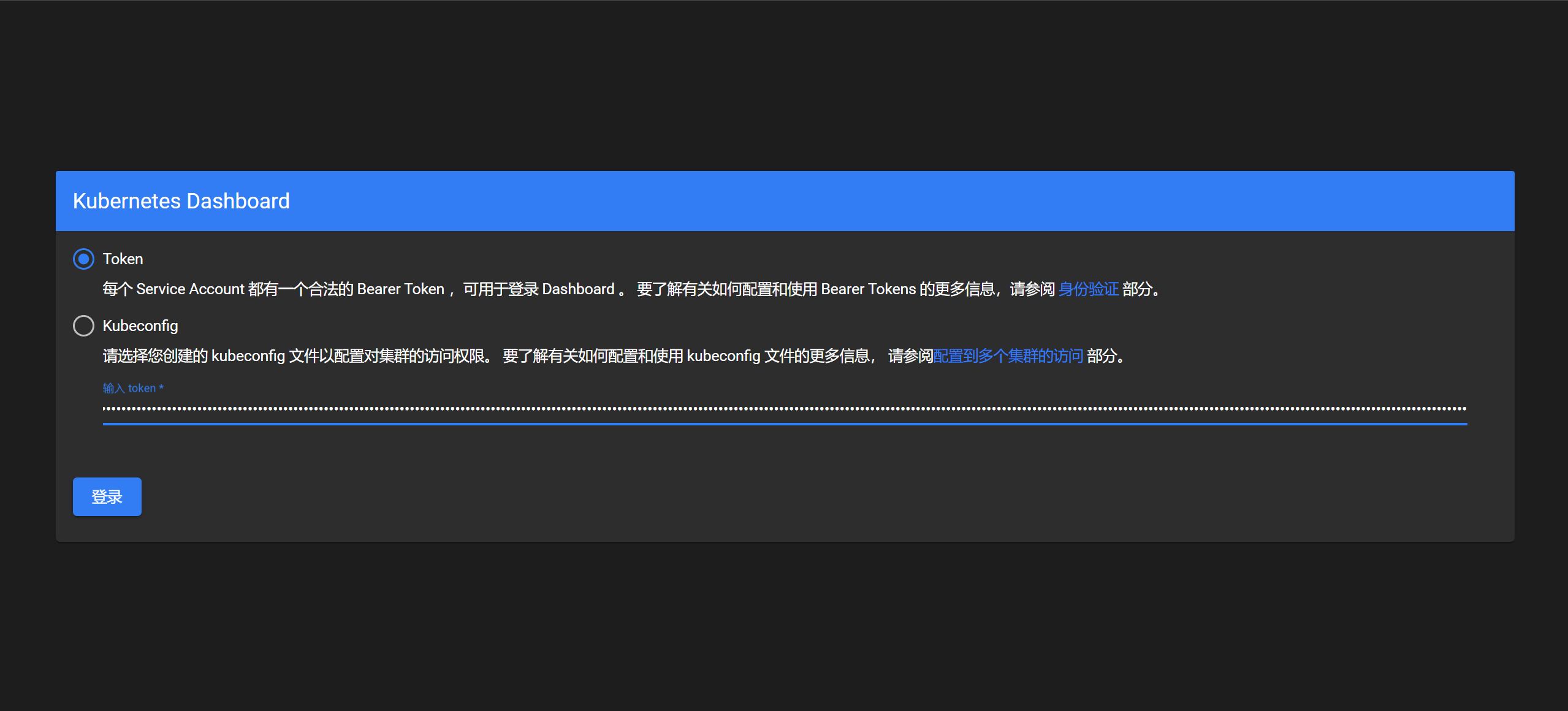Click the "输入 token *" field label
Screen dimensions: 1568x711
pos(133,388)
